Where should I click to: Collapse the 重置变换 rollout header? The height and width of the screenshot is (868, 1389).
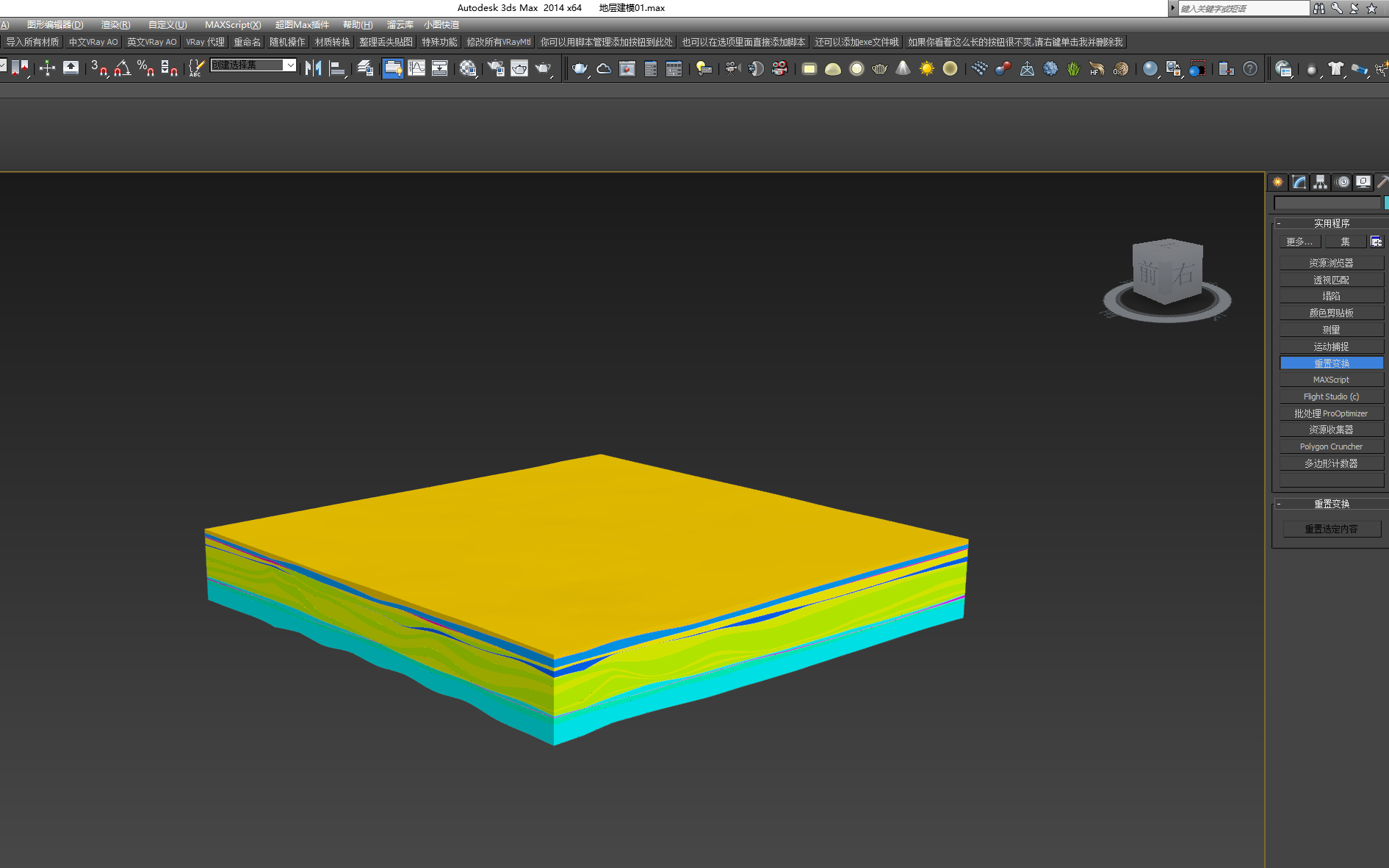pyautogui.click(x=1331, y=504)
